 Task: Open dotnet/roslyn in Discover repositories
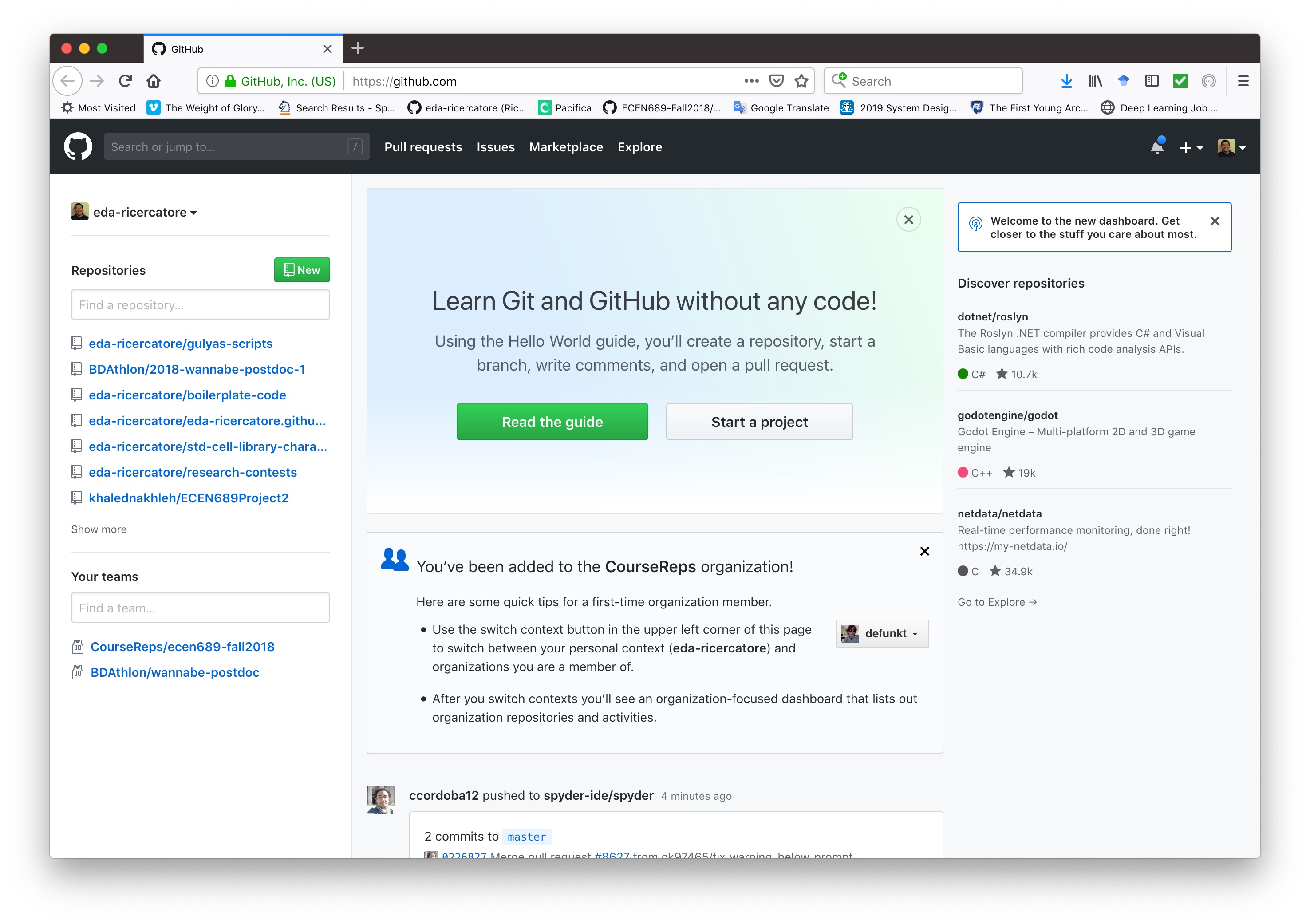pos(992,316)
